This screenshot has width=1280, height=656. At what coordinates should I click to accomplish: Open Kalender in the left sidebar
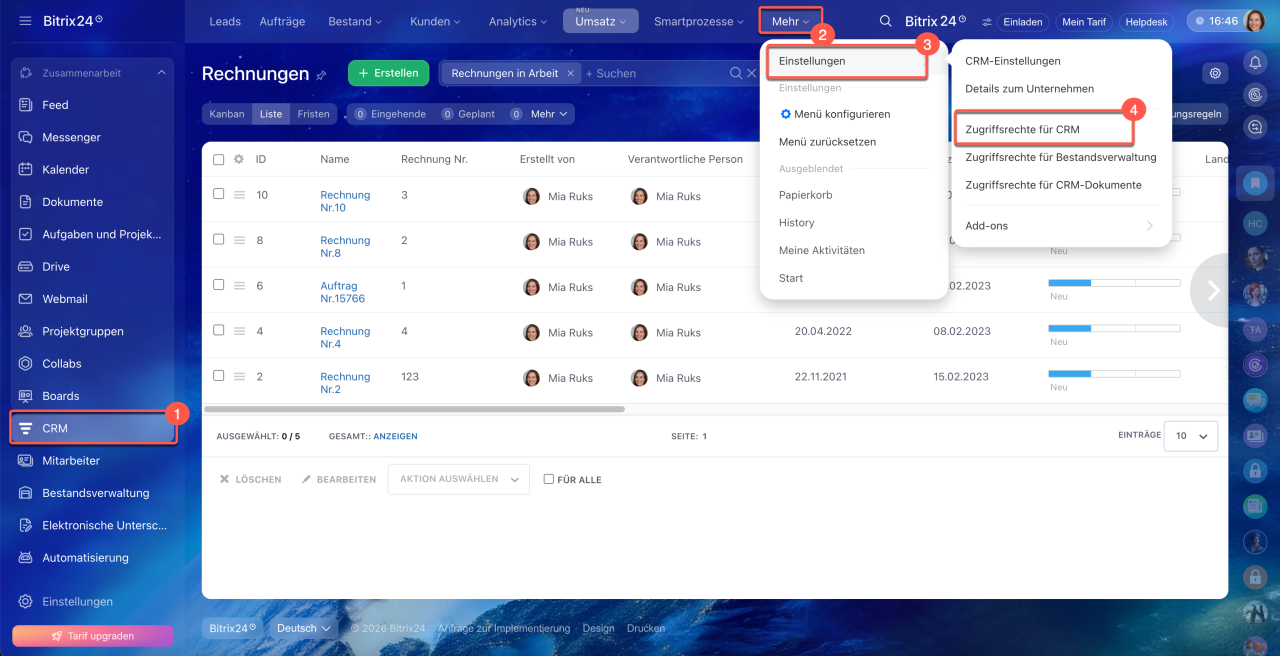65,169
